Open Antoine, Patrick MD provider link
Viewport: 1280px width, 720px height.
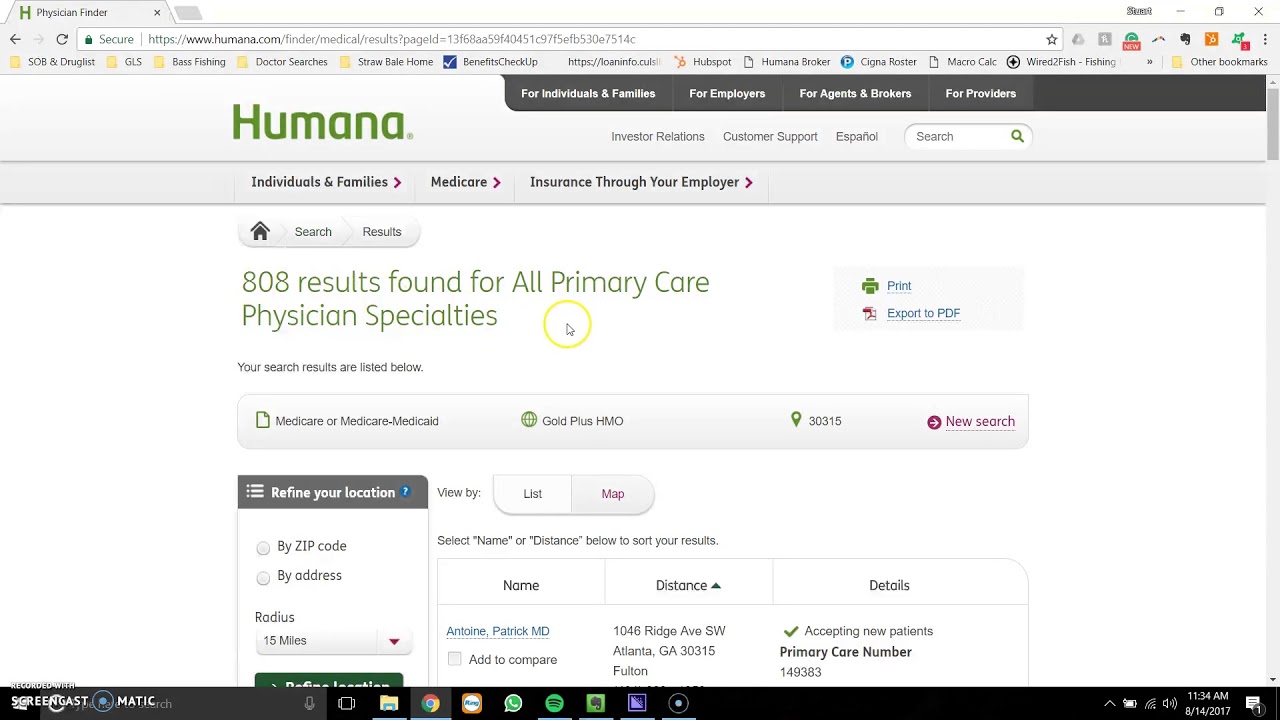pyautogui.click(x=497, y=631)
